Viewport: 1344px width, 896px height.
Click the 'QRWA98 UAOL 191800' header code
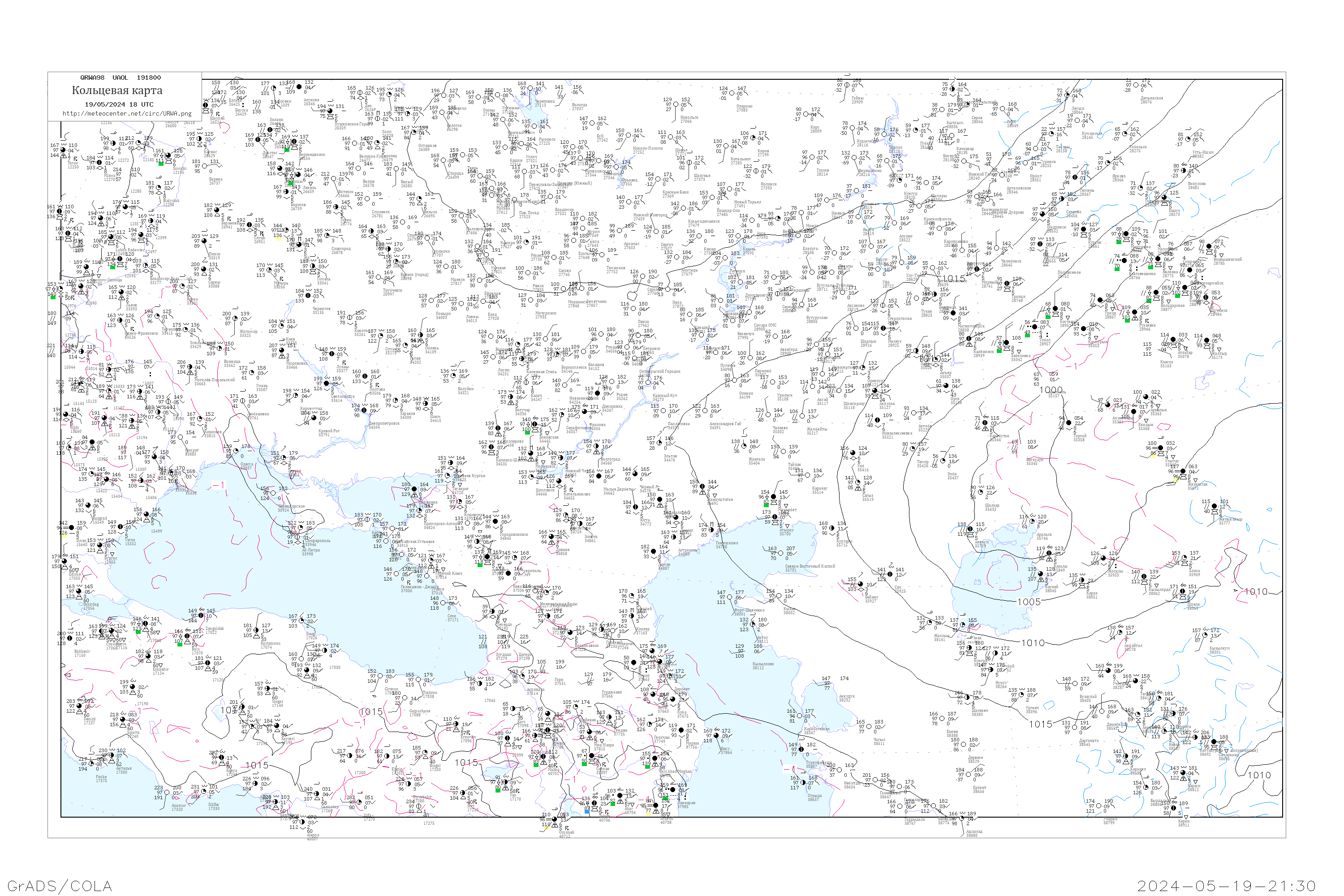pos(121,78)
